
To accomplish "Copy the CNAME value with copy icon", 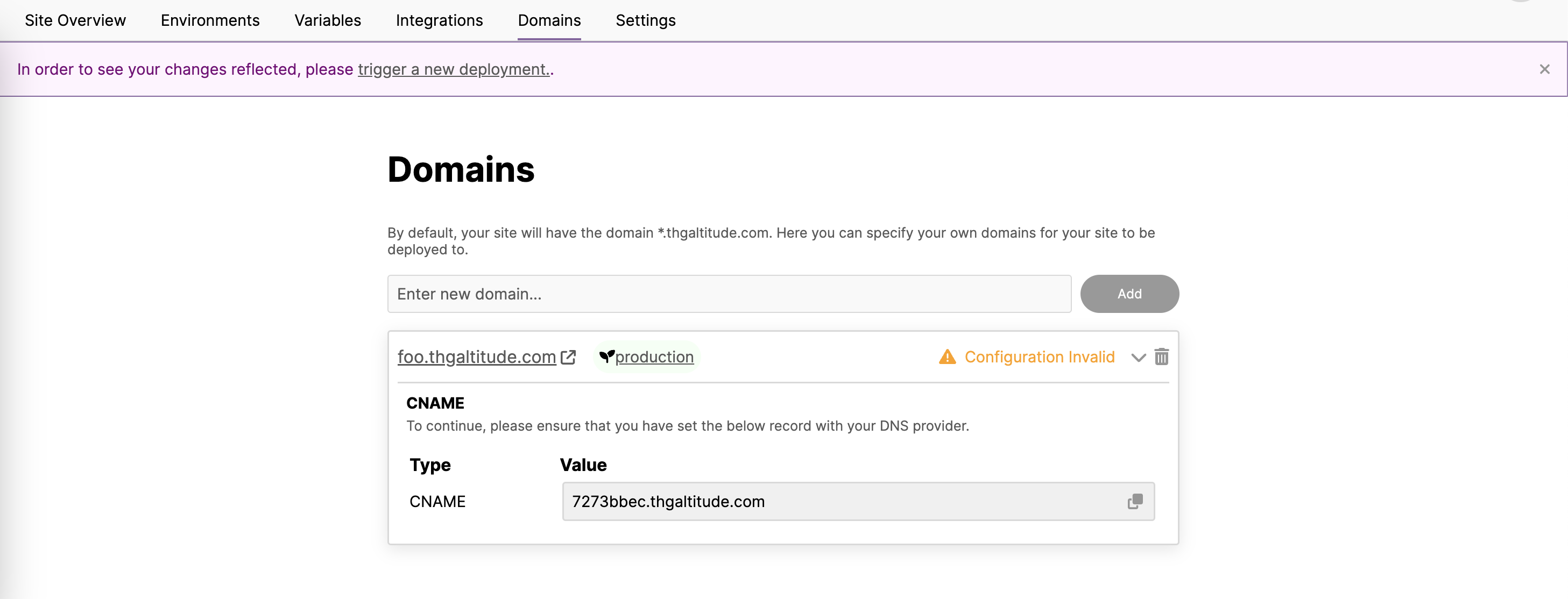I will (x=1135, y=502).
